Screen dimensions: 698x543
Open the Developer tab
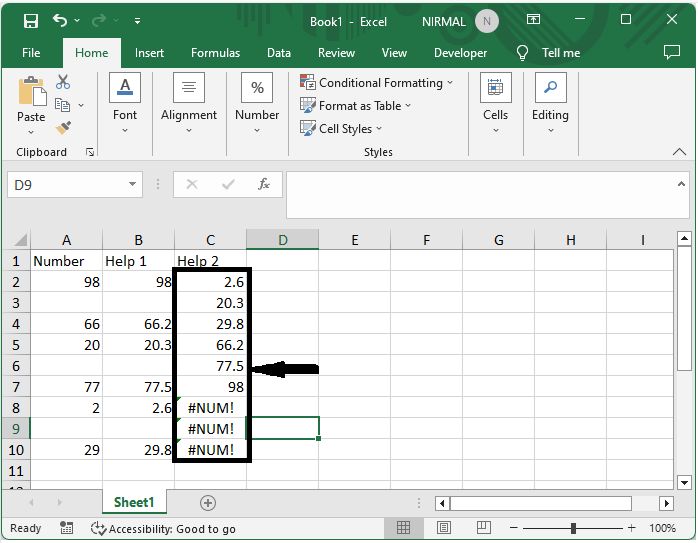[460, 53]
